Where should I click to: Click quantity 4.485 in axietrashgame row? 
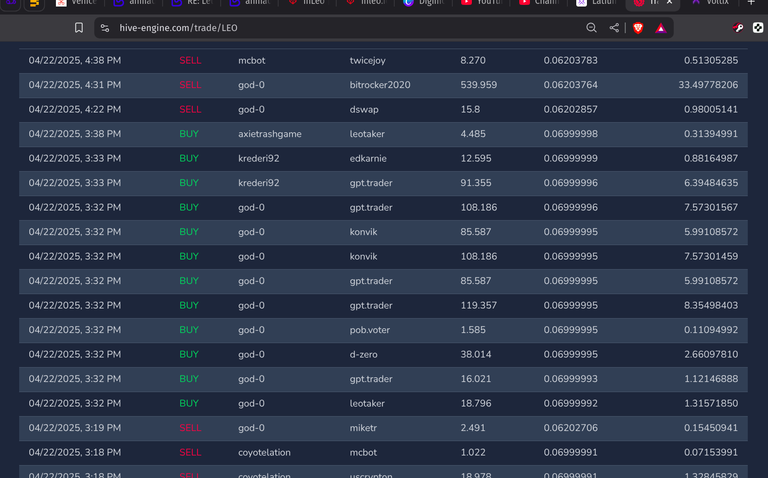tap(473, 134)
